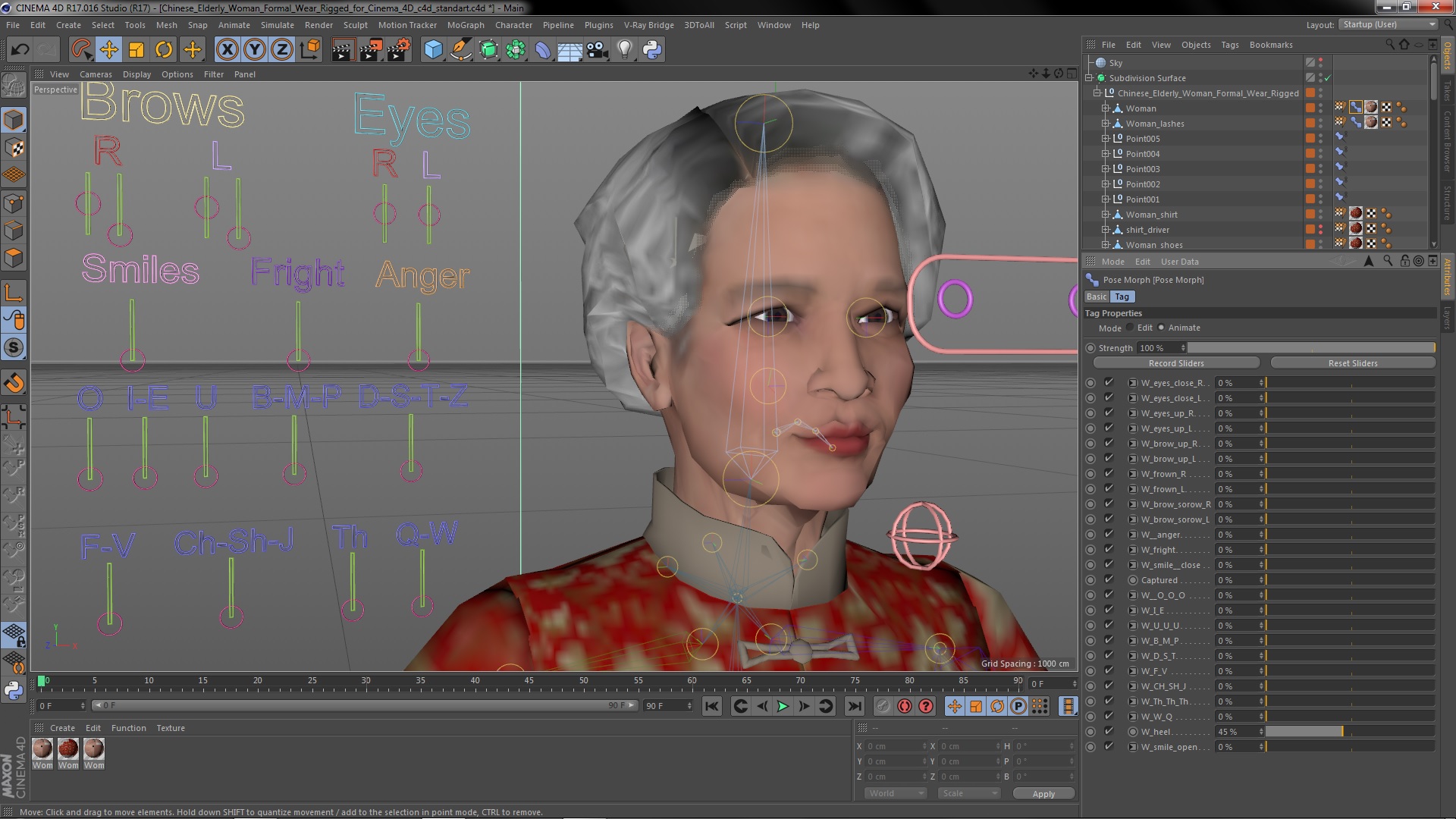The width and height of the screenshot is (1456, 819).
Task: Add a Cube primitive object
Action: pos(433,50)
